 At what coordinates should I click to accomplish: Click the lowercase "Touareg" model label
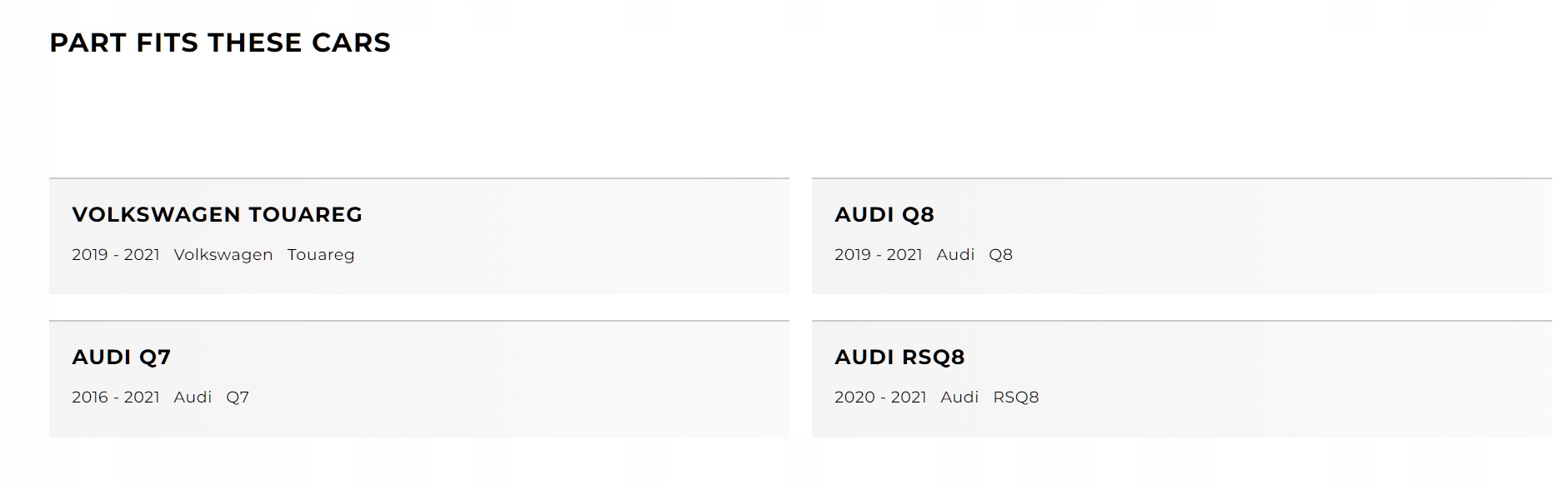pos(321,255)
